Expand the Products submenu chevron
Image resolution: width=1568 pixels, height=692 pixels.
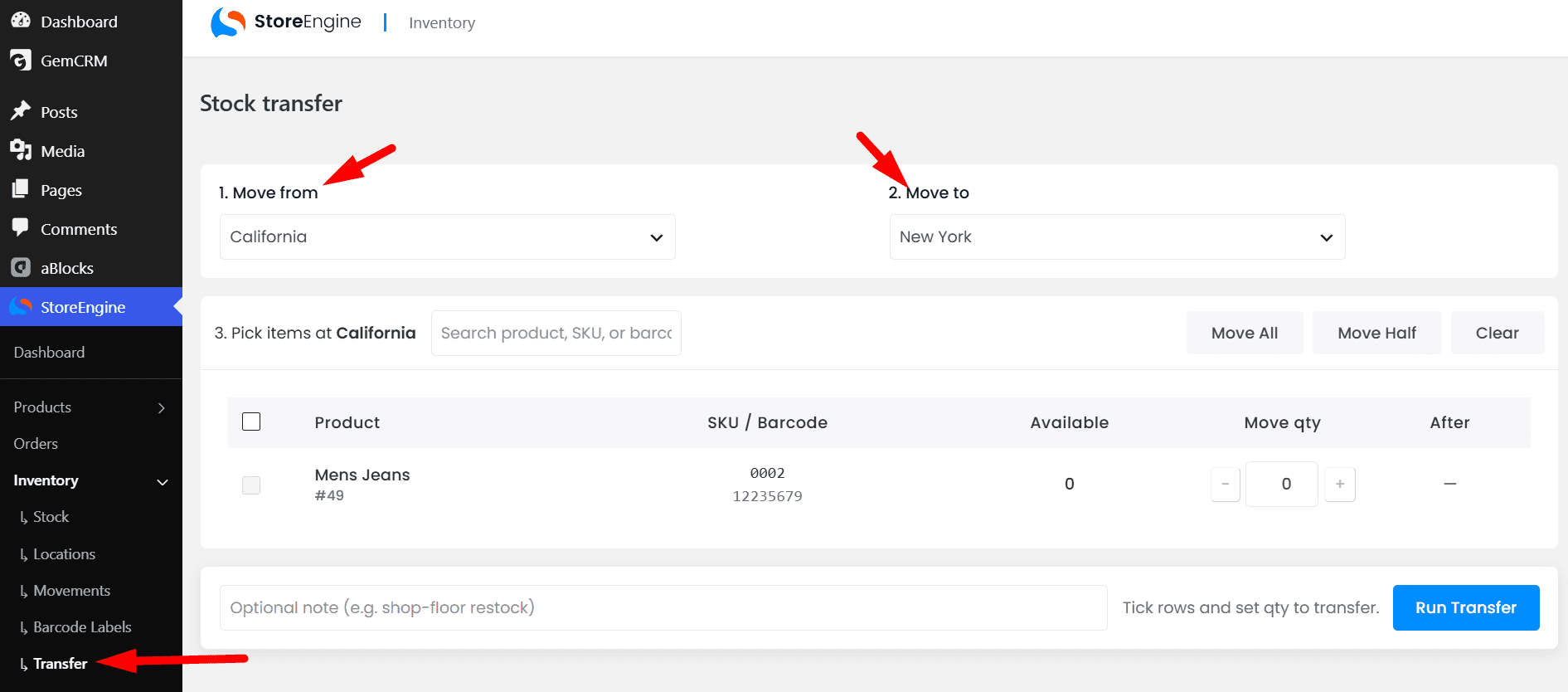[162, 407]
